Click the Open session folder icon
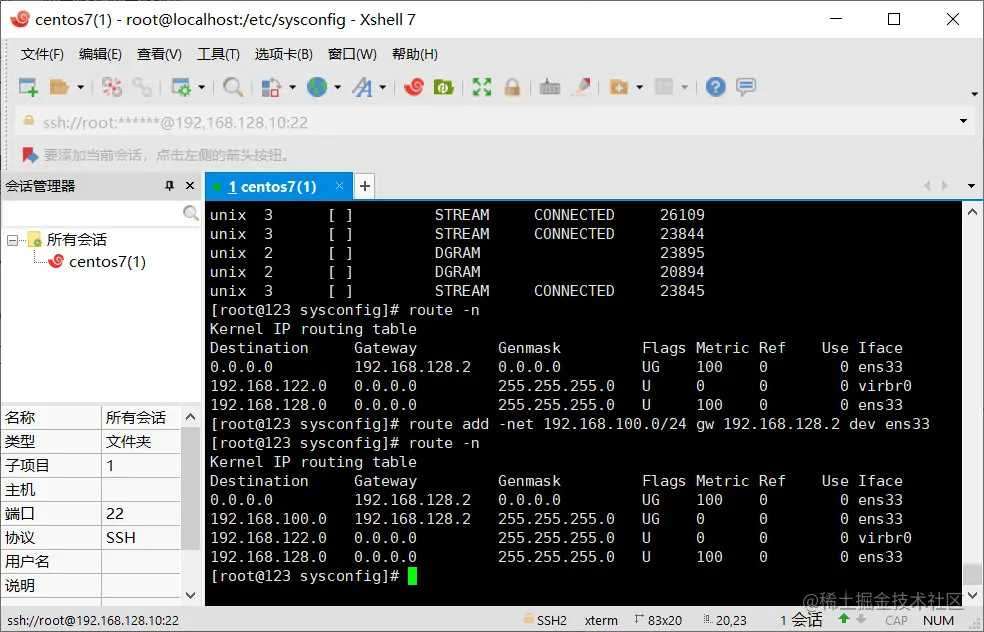984x632 pixels. (59, 87)
